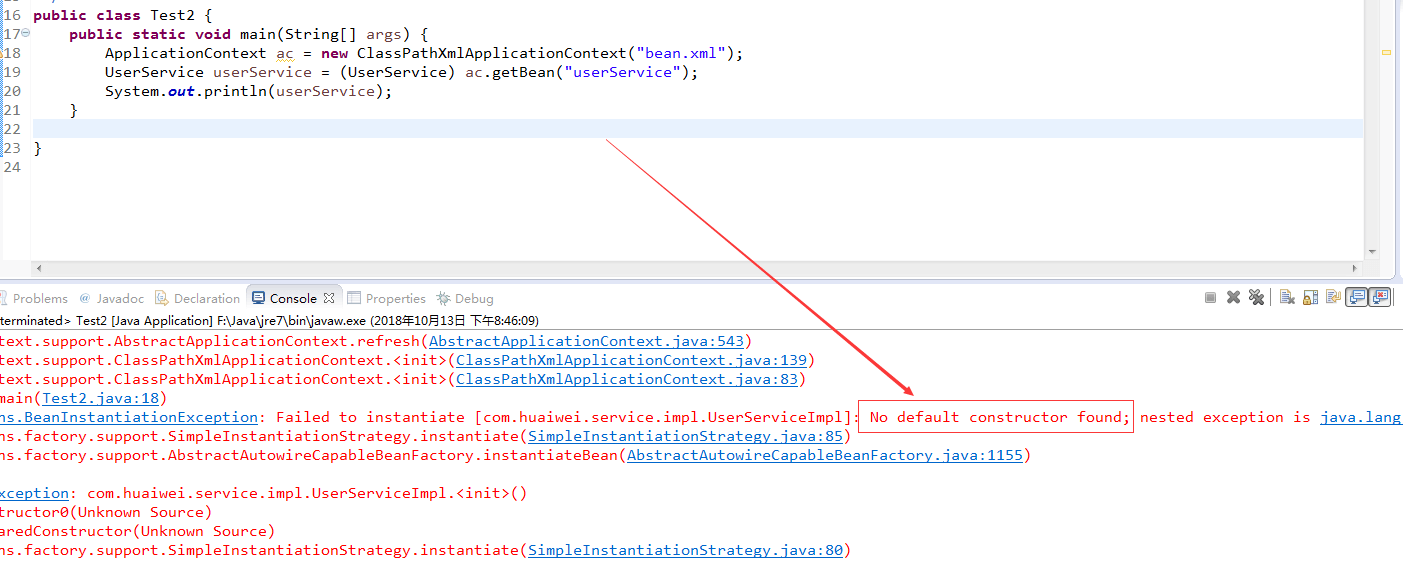Image resolution: width=1403 pixels, height=588 pixels.
Task: Click the "bean.xml" string in line 18
Action: point(681,53)
